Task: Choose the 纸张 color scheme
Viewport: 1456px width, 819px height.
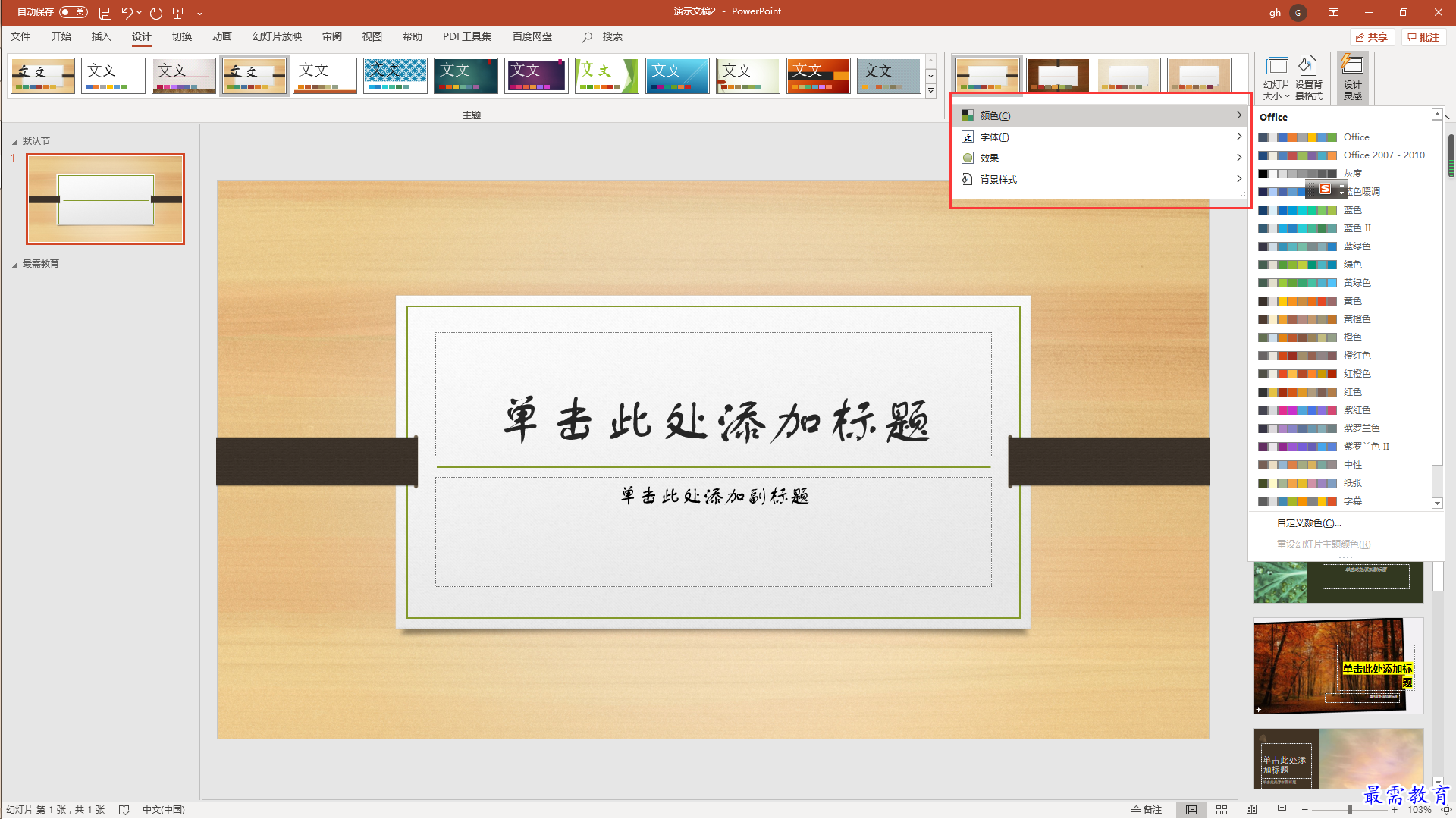Action: [1340, 483]
